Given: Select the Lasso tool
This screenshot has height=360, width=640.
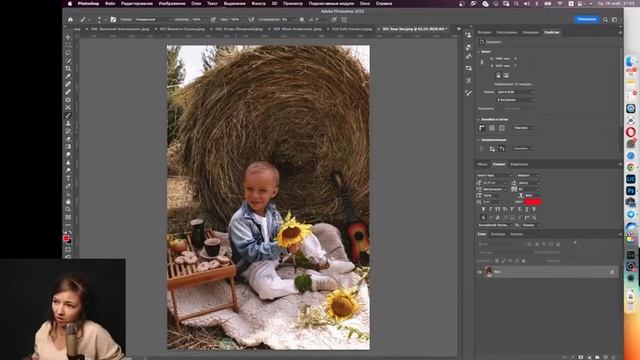Looking at the screenshot, I should tap(68, 53).
